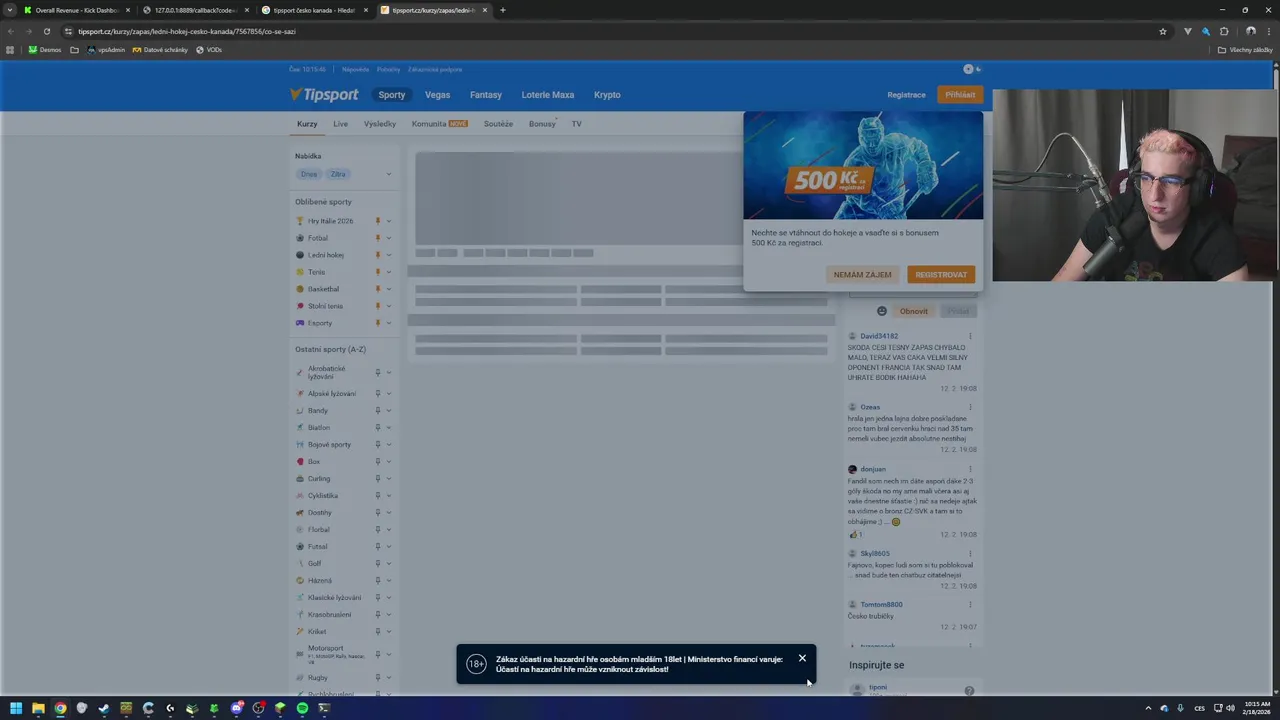Open Spotify from the taskbar
The image size is (1280, 720).
click(302, 708)
